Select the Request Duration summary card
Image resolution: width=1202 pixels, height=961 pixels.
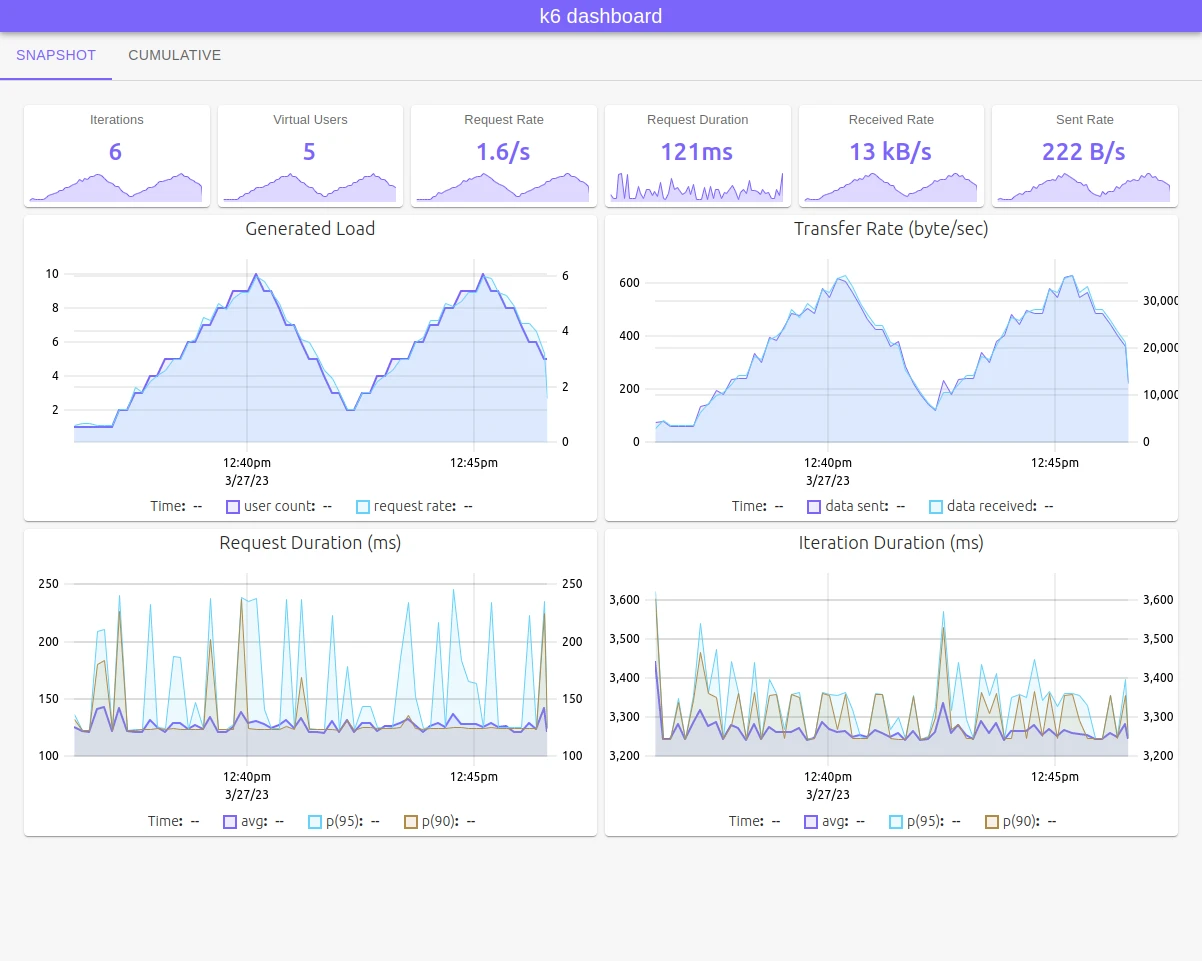tap(698, 156)
